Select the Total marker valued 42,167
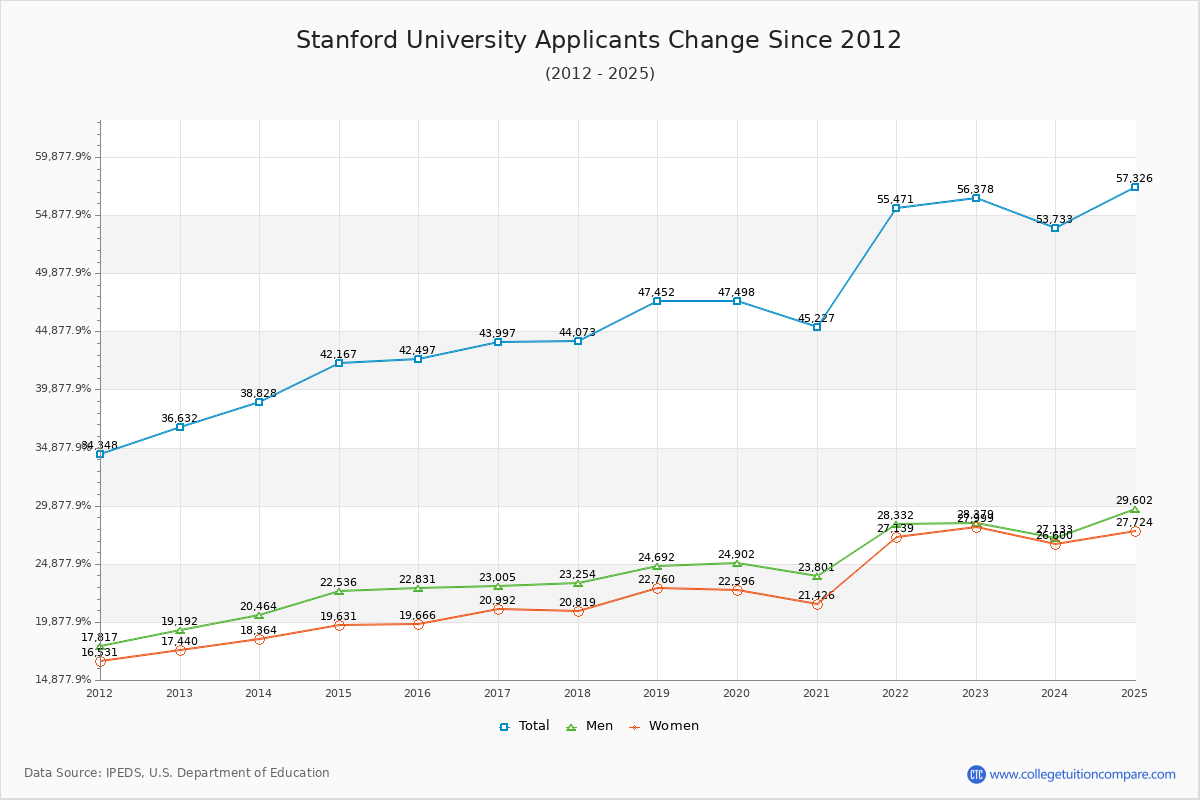Screen dimensions: 1200x800 point(339,363)
